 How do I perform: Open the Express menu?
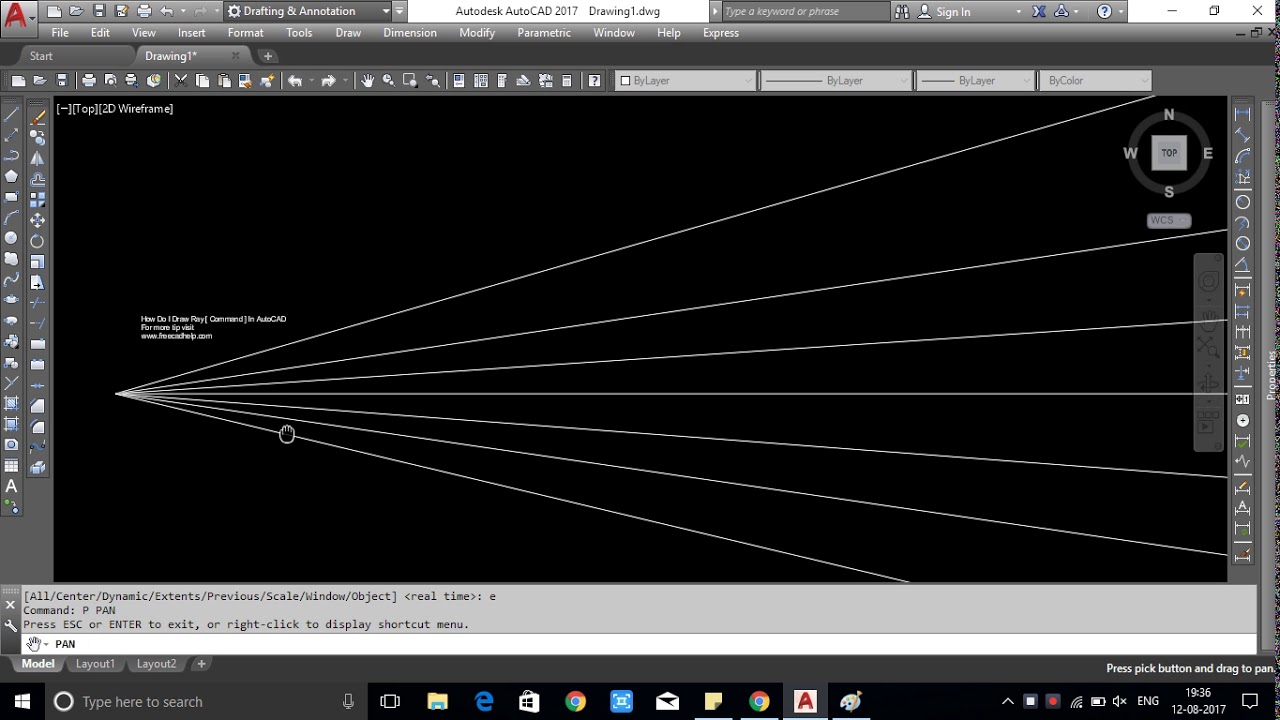pos(721,33)
